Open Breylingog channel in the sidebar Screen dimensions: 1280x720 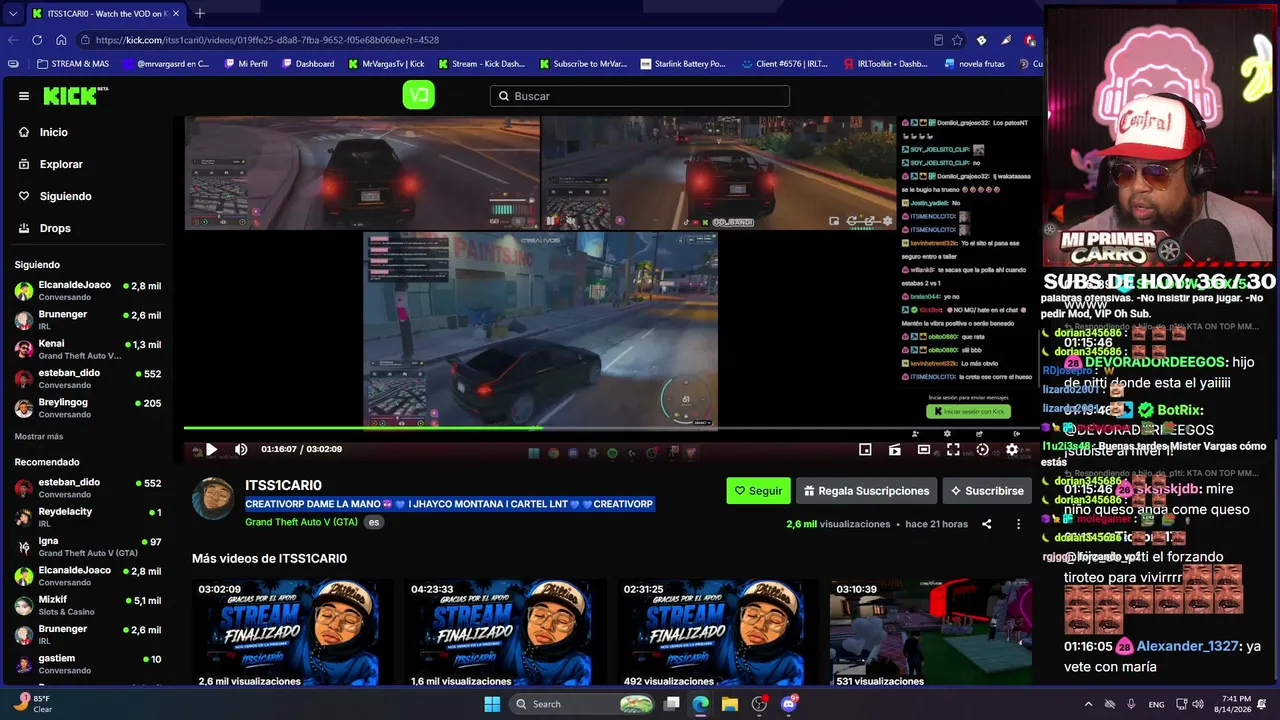tap(88, 408)
